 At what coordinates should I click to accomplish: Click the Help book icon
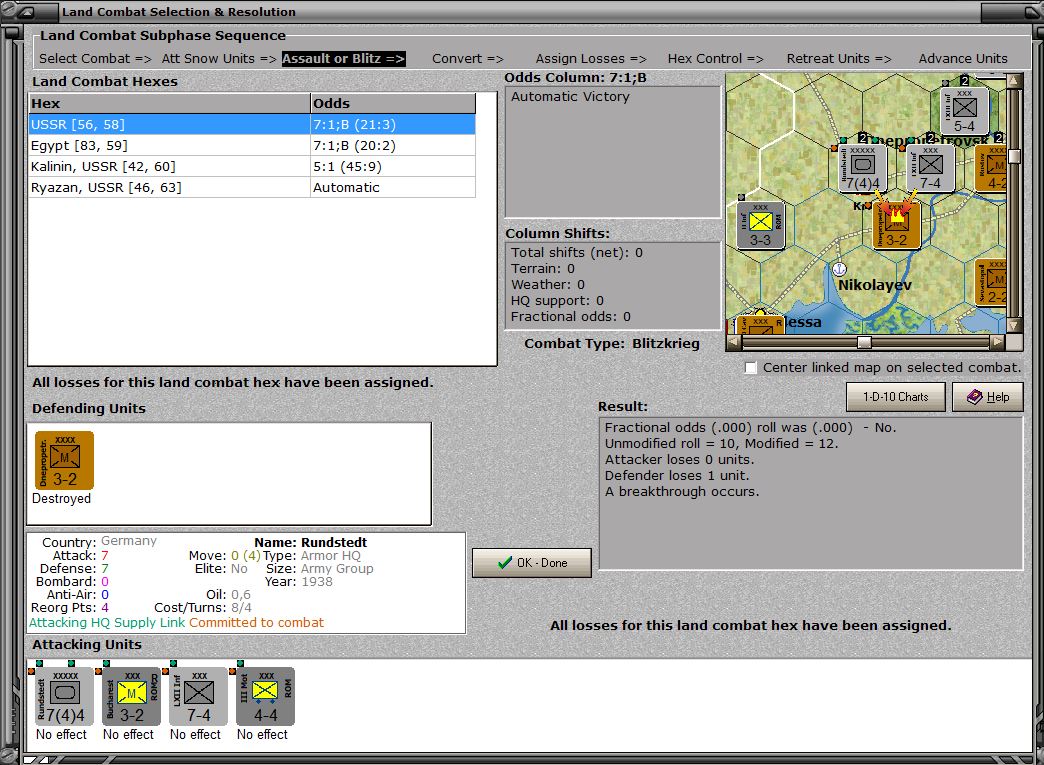975,397
